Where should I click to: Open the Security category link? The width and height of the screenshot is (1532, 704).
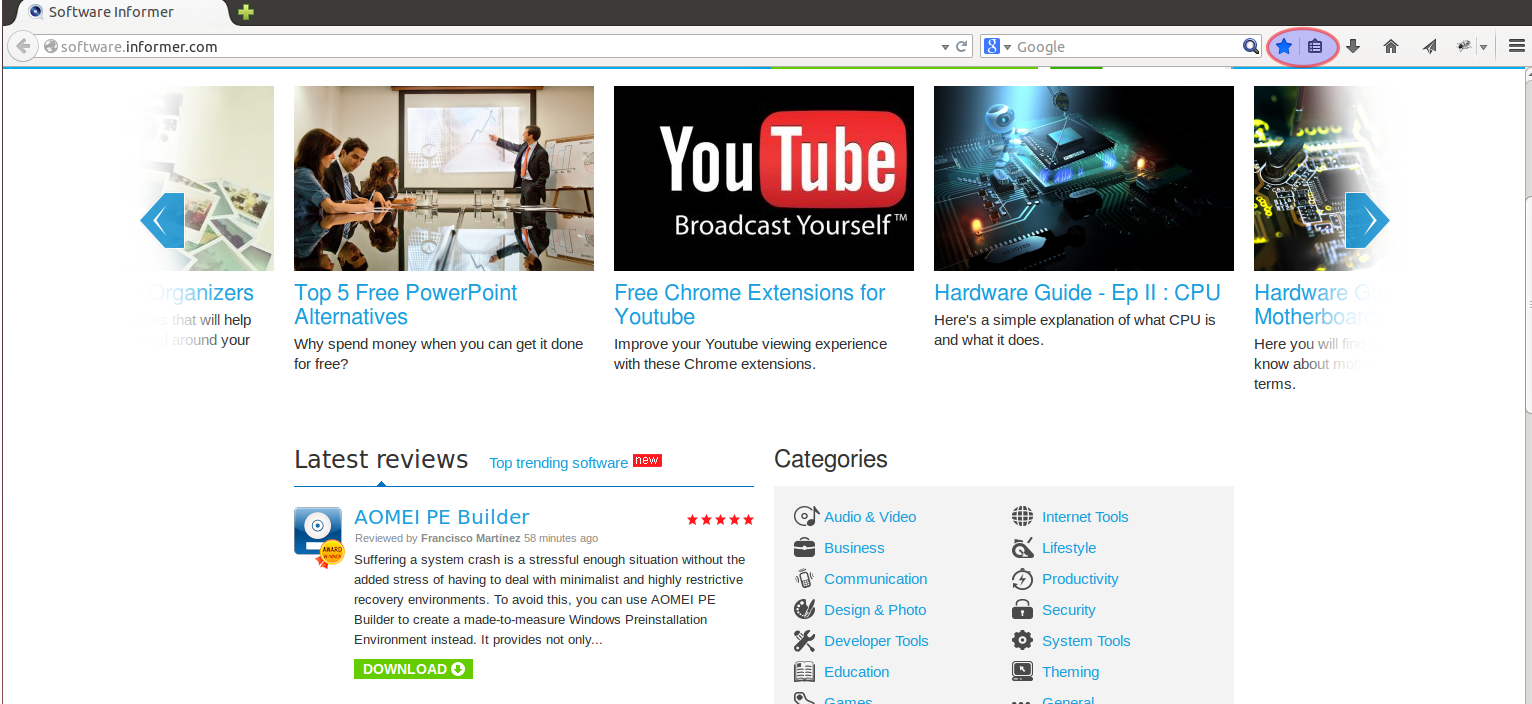(x=1068, y=610)
